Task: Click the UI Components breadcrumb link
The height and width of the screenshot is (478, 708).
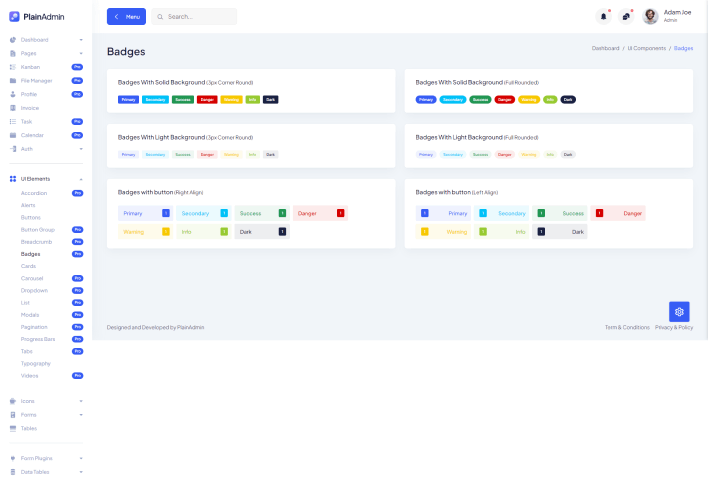Action: [x=646, y=48]
